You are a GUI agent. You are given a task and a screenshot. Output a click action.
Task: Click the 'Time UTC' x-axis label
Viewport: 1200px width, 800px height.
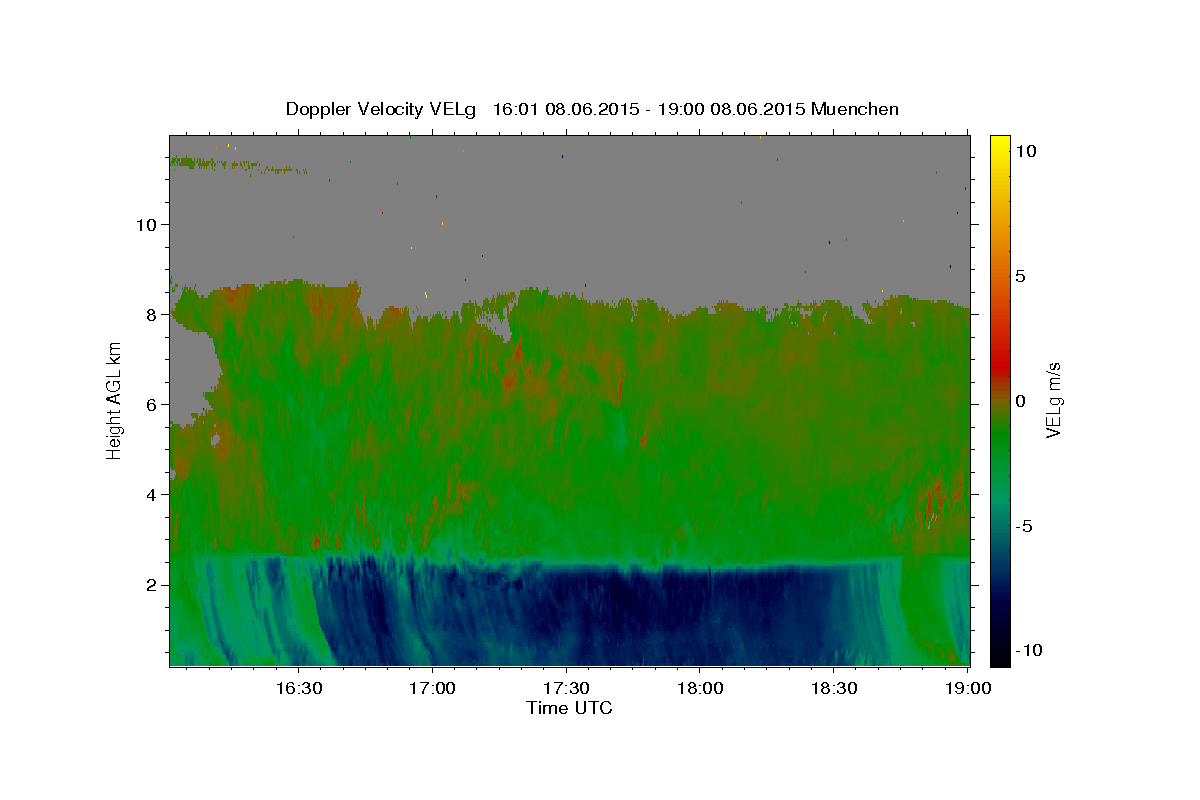[x=569, y=708]
